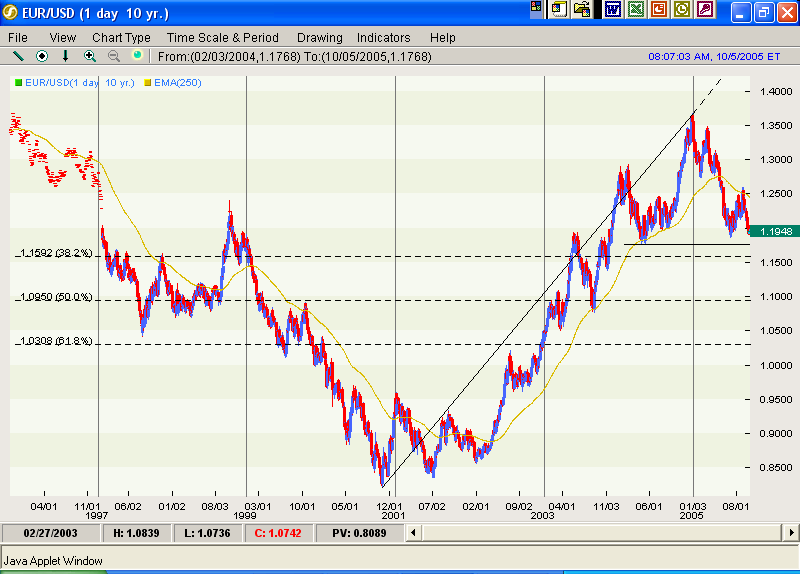The image size is (800, 574).
Task: Open the File menu
Action: (18, 37)
